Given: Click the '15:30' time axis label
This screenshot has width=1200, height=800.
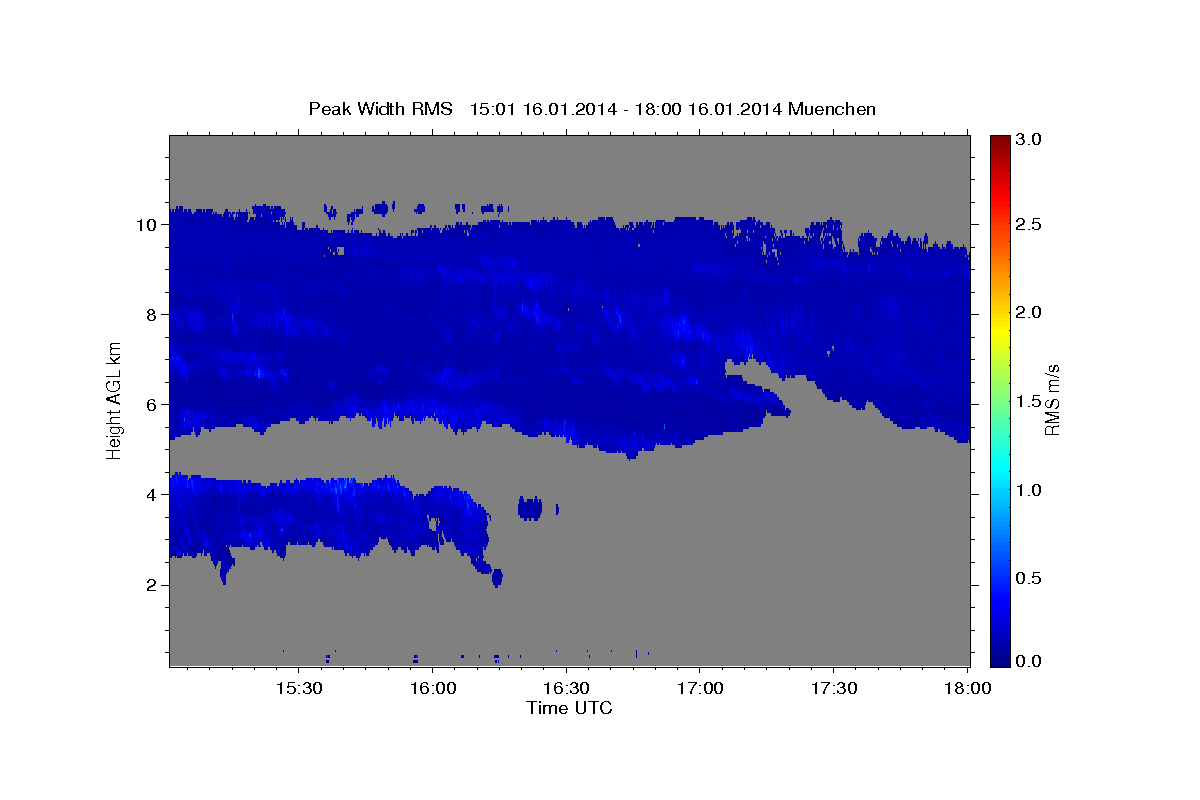Looking at the screenshot, I should (298, 689).
